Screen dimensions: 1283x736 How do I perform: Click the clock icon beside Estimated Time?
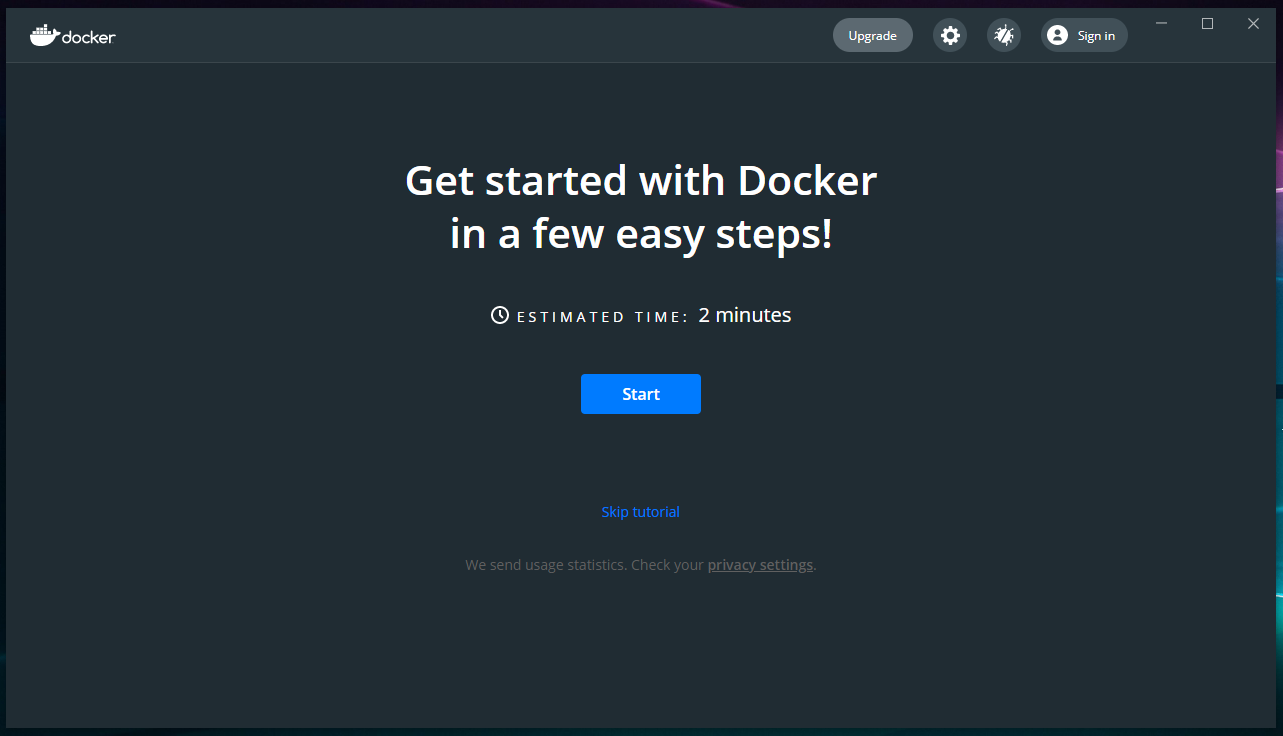(x=500, y=315)
